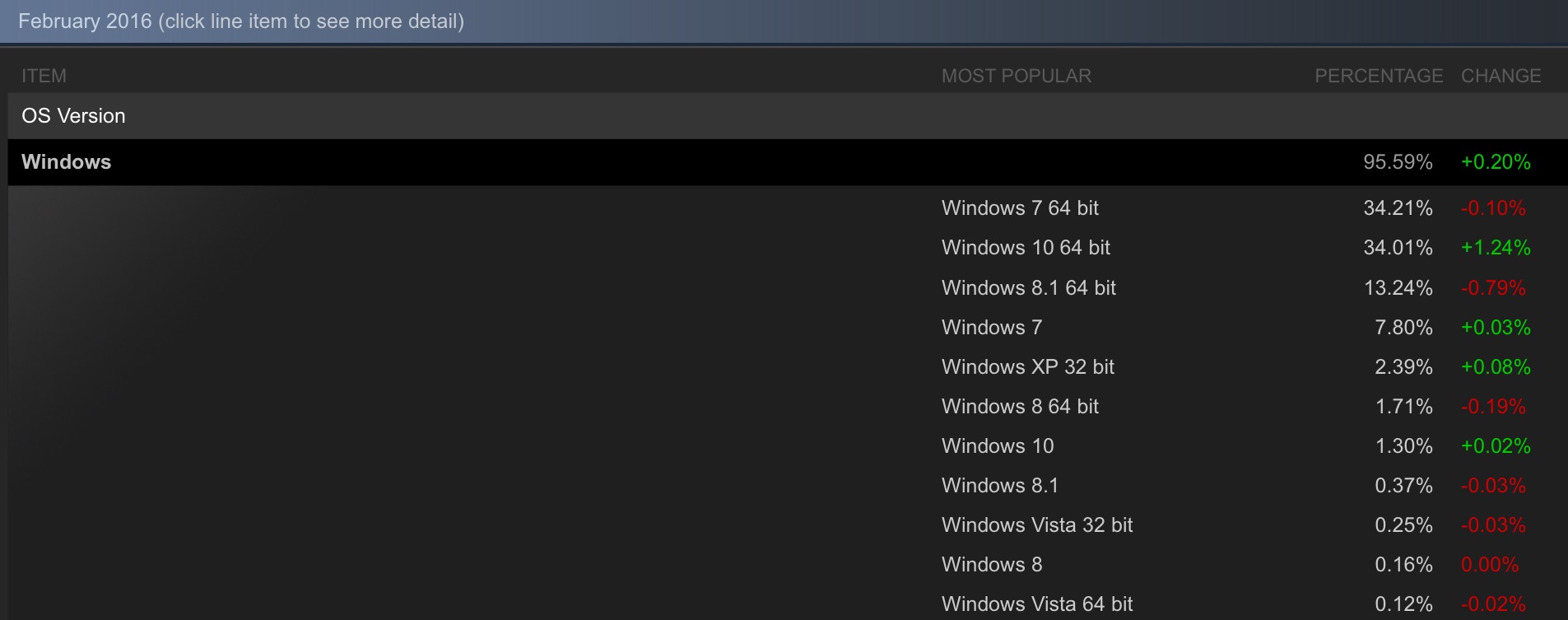Click the PERCENTAGE column header

(1379, 76)
